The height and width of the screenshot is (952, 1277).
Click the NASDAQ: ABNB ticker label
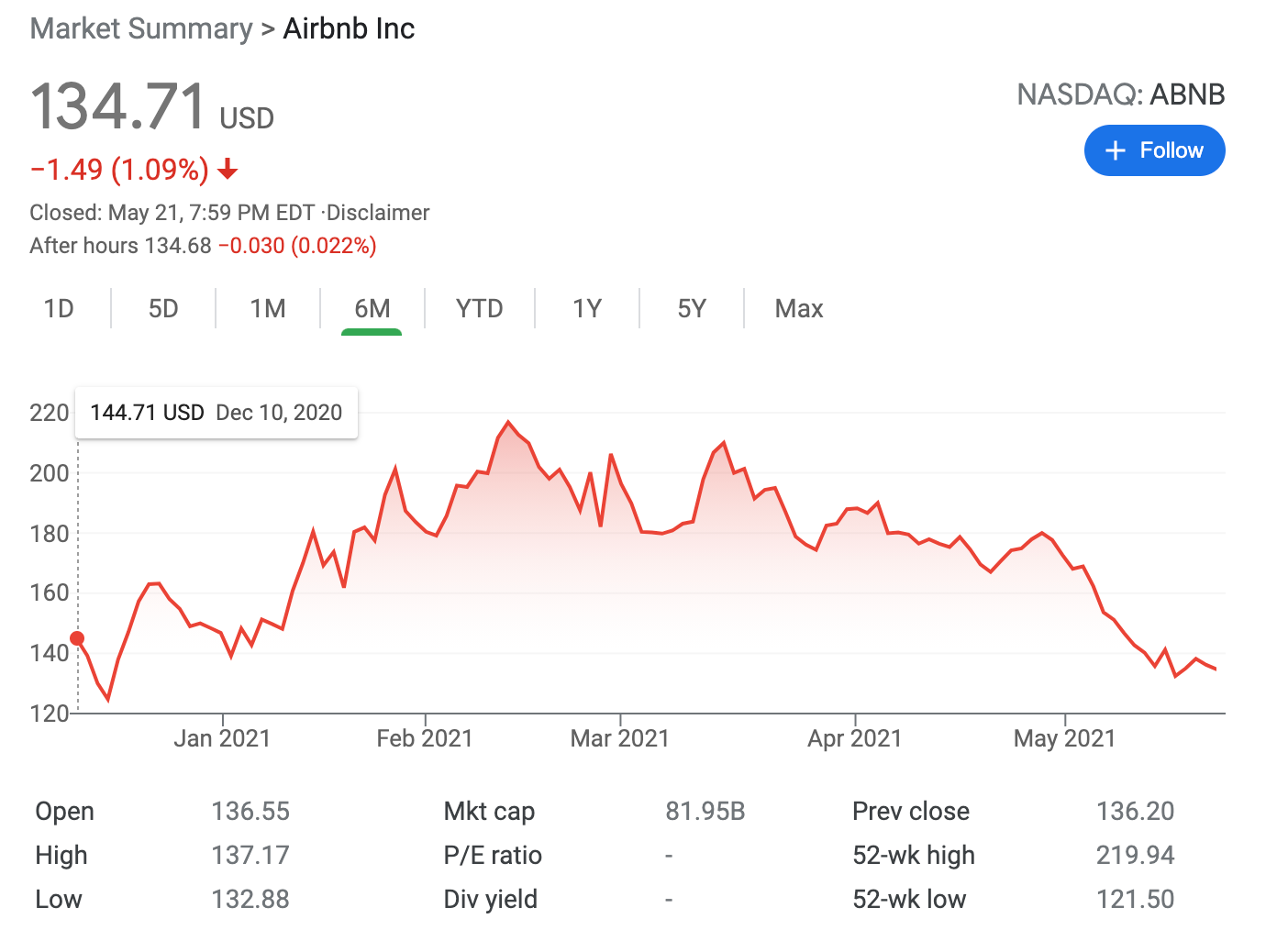tap(1121, 94)
